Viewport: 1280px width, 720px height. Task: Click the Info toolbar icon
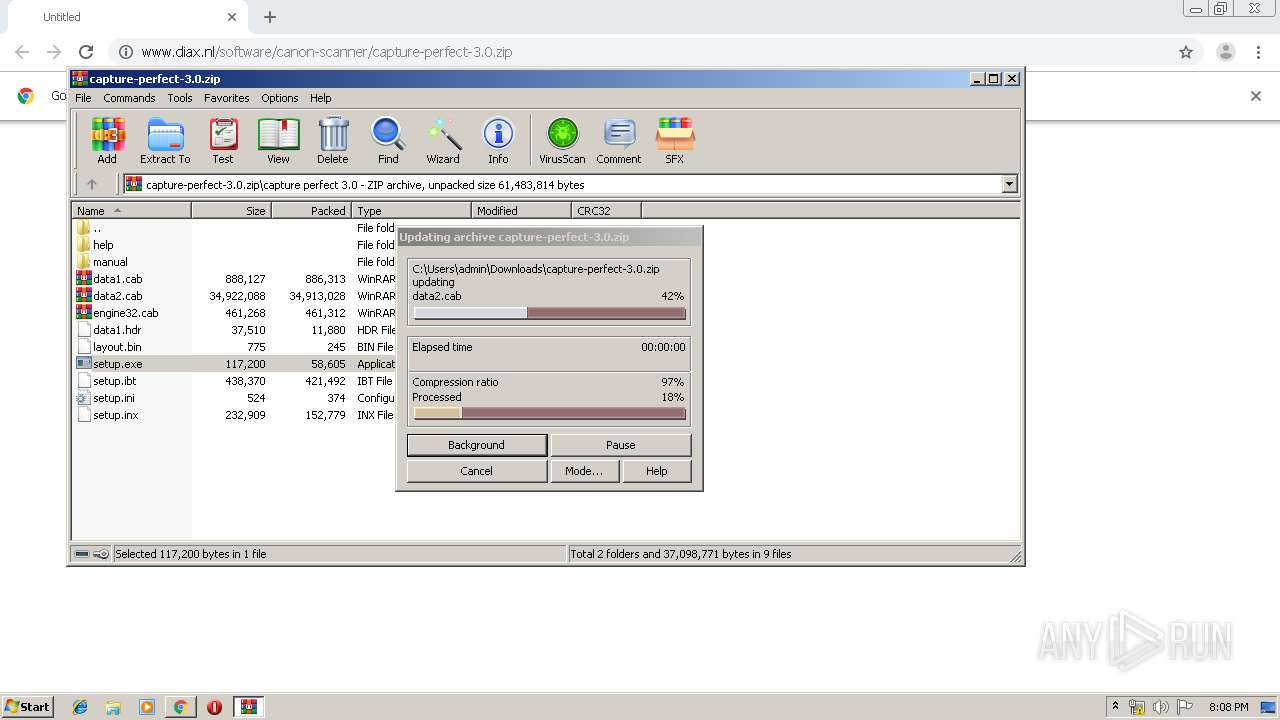tap(498, 141)
